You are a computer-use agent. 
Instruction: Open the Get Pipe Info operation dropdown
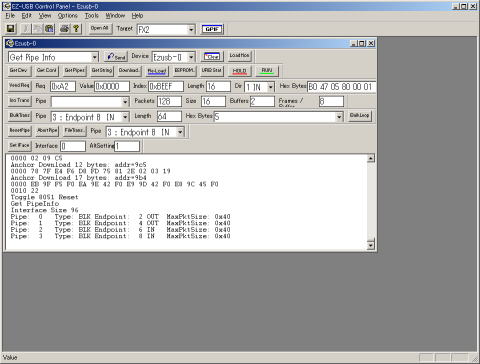coord(95,57)
